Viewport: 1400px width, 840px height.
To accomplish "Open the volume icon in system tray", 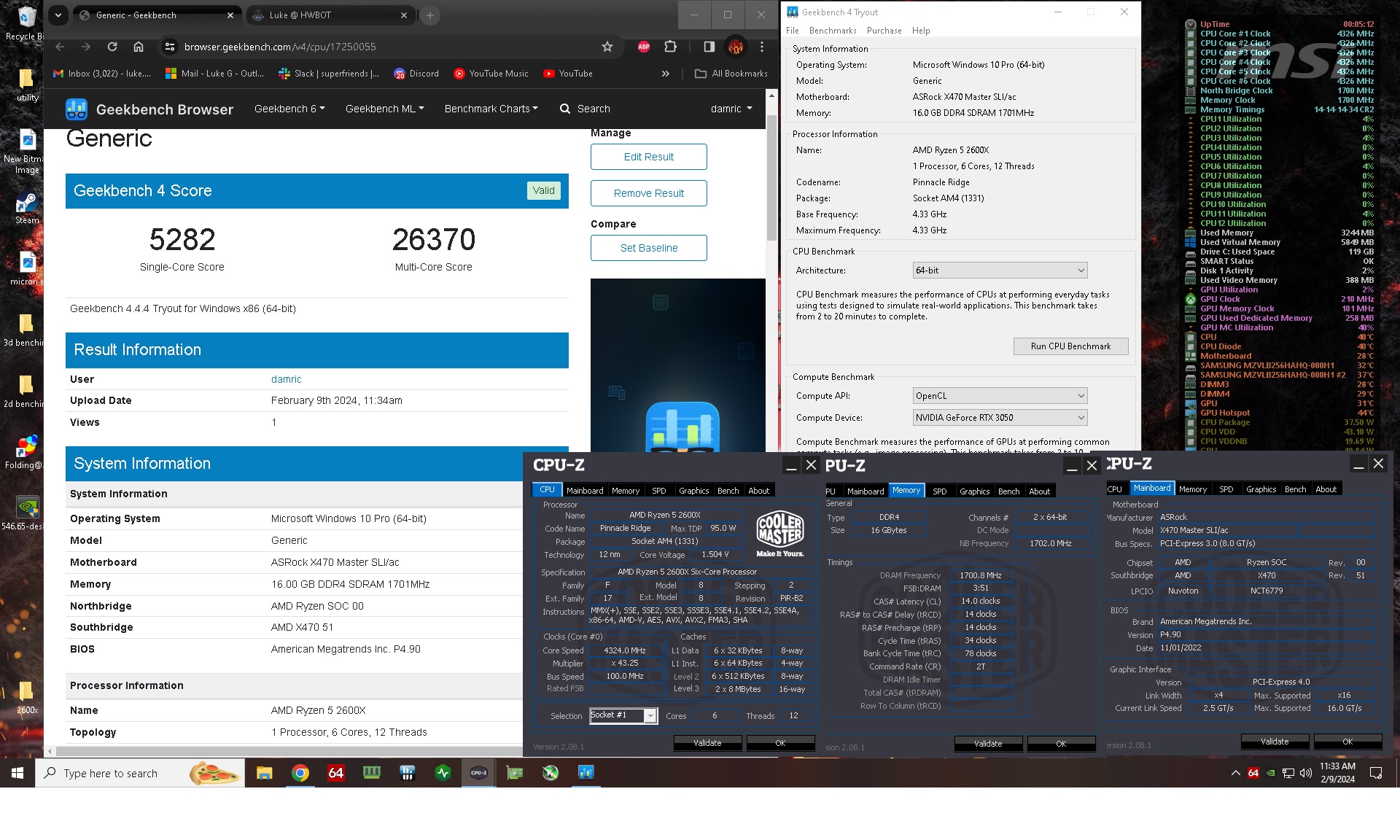I will 1305,773.
